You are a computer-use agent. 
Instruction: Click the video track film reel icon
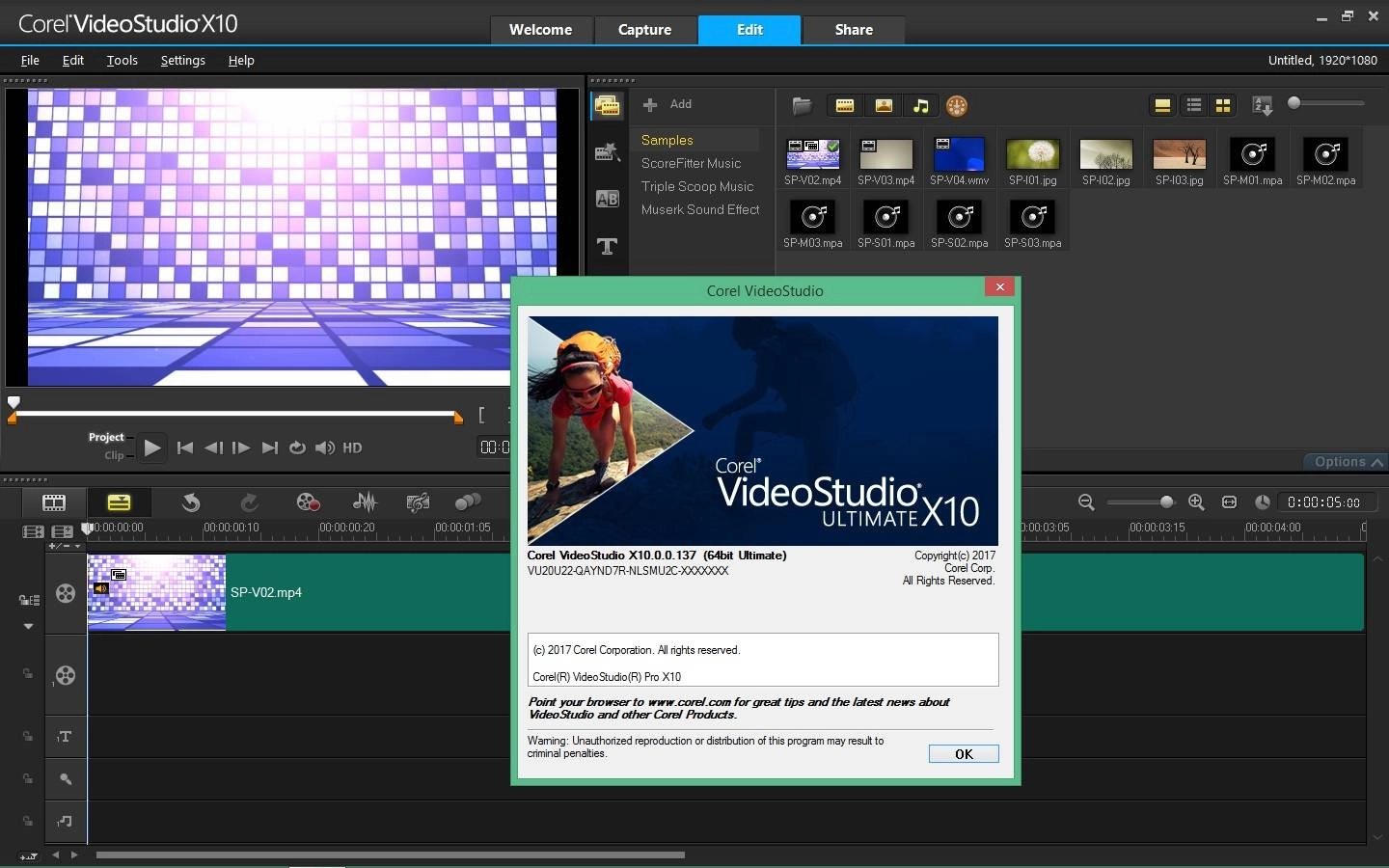(66, 593)
